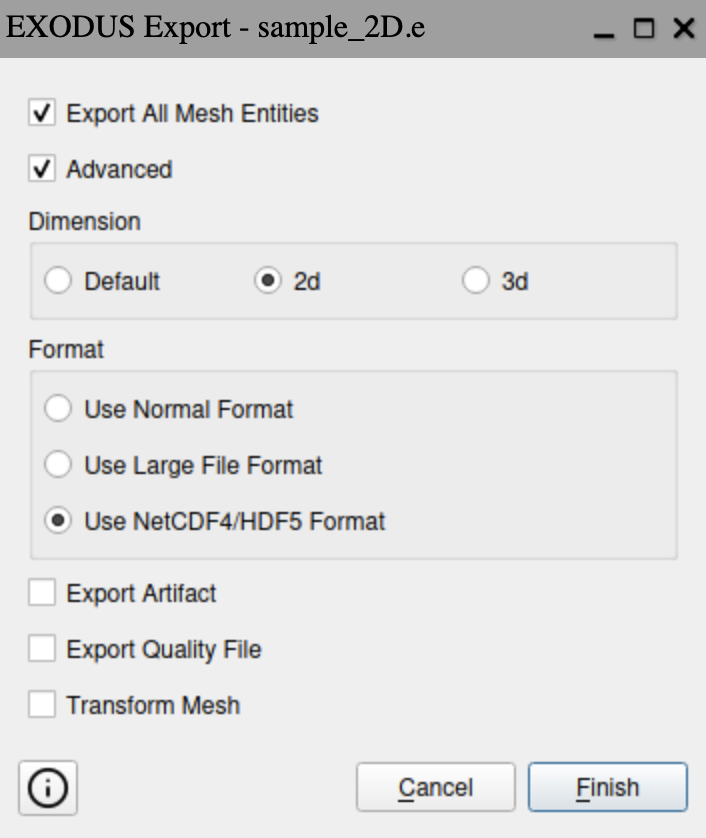The image size is (706, 838).
Task: Click the Cancel button
Action: pos(435,788)
